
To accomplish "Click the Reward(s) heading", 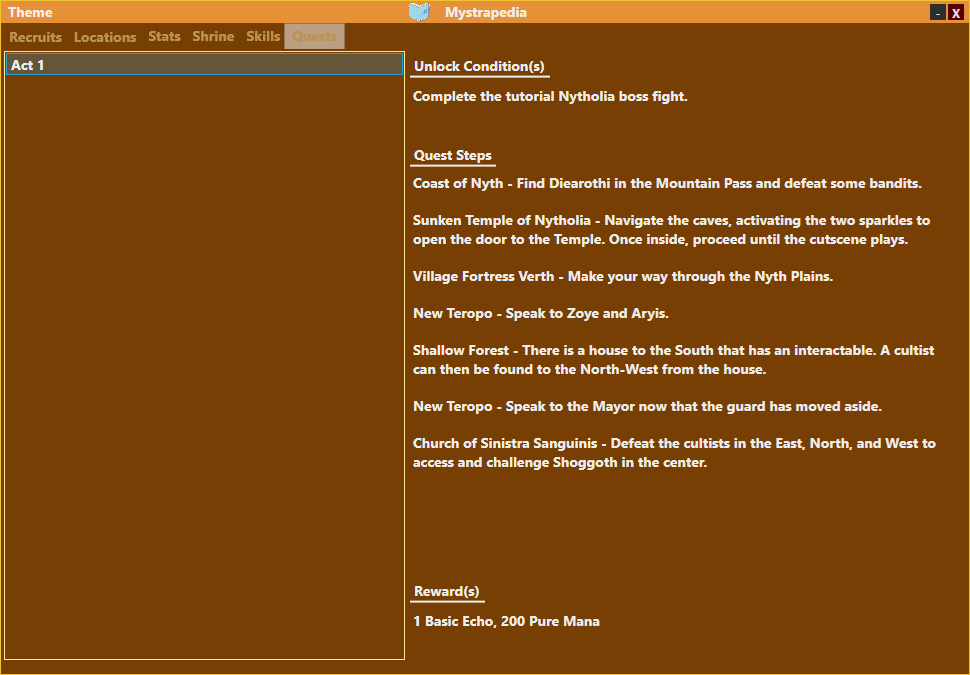I will (x=447, y=591).
